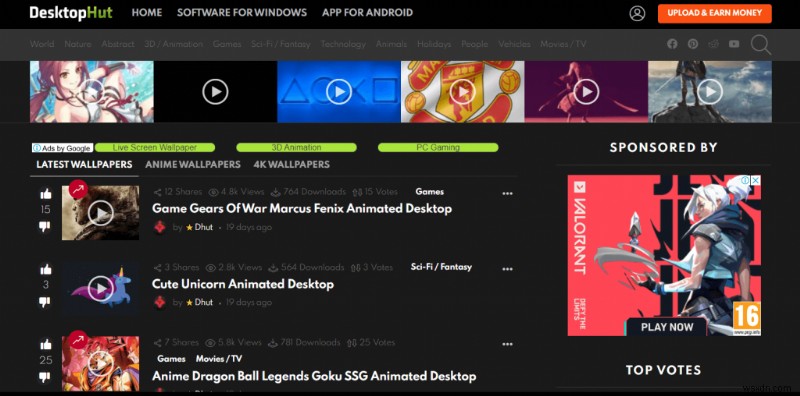
Task: Play the mountain swordsman banner wallpaper
Action: click(710, 92)
